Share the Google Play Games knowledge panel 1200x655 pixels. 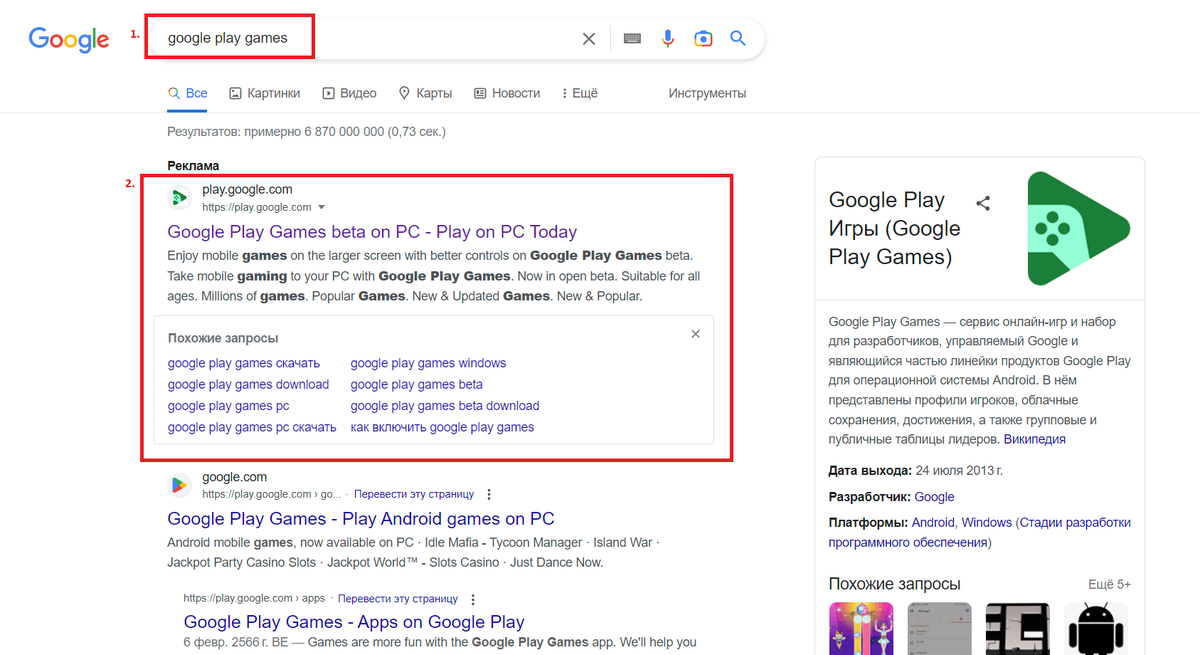[x=983, y=203]
